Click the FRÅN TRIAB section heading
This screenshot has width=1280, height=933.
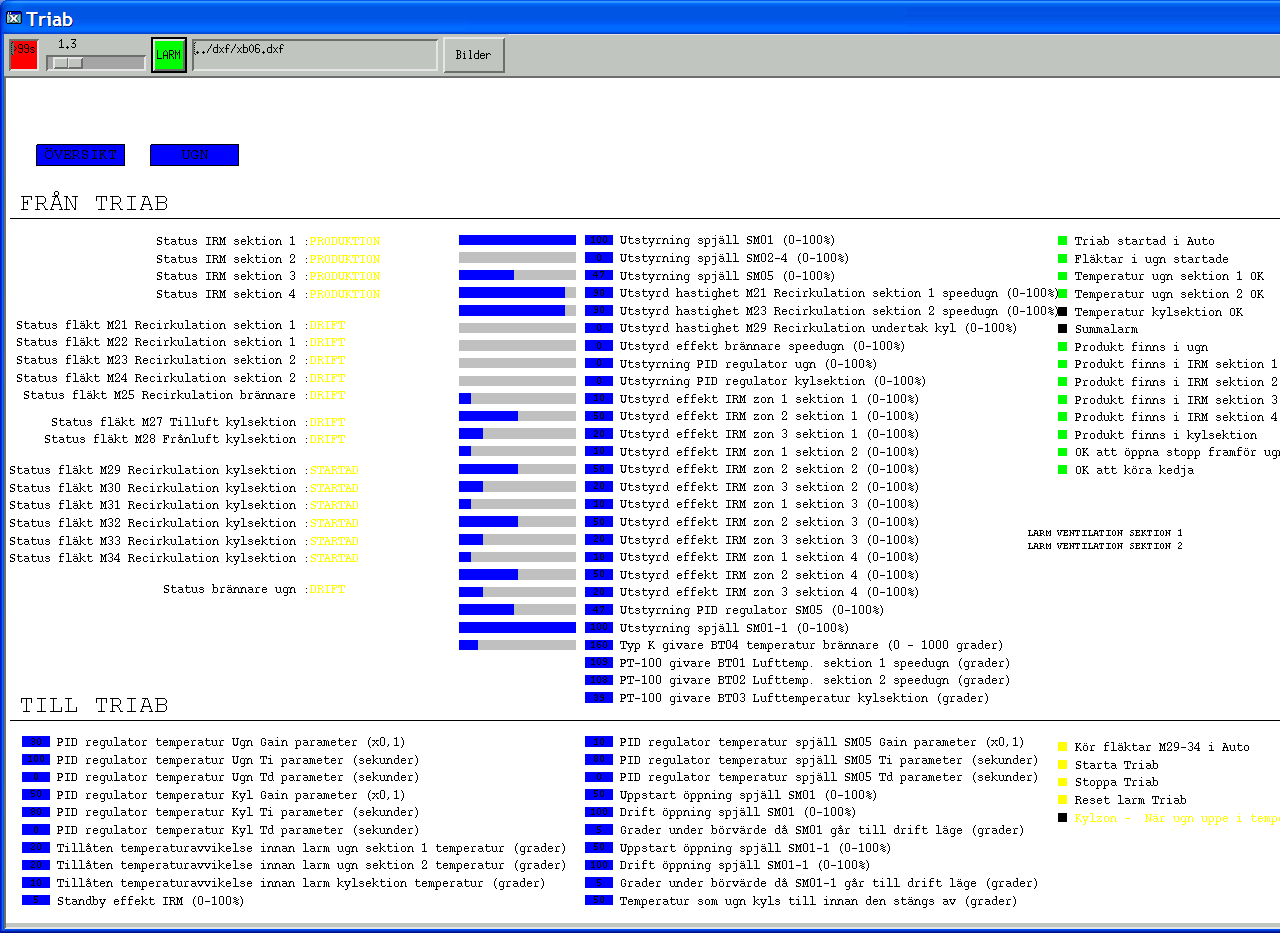(94, 204)
